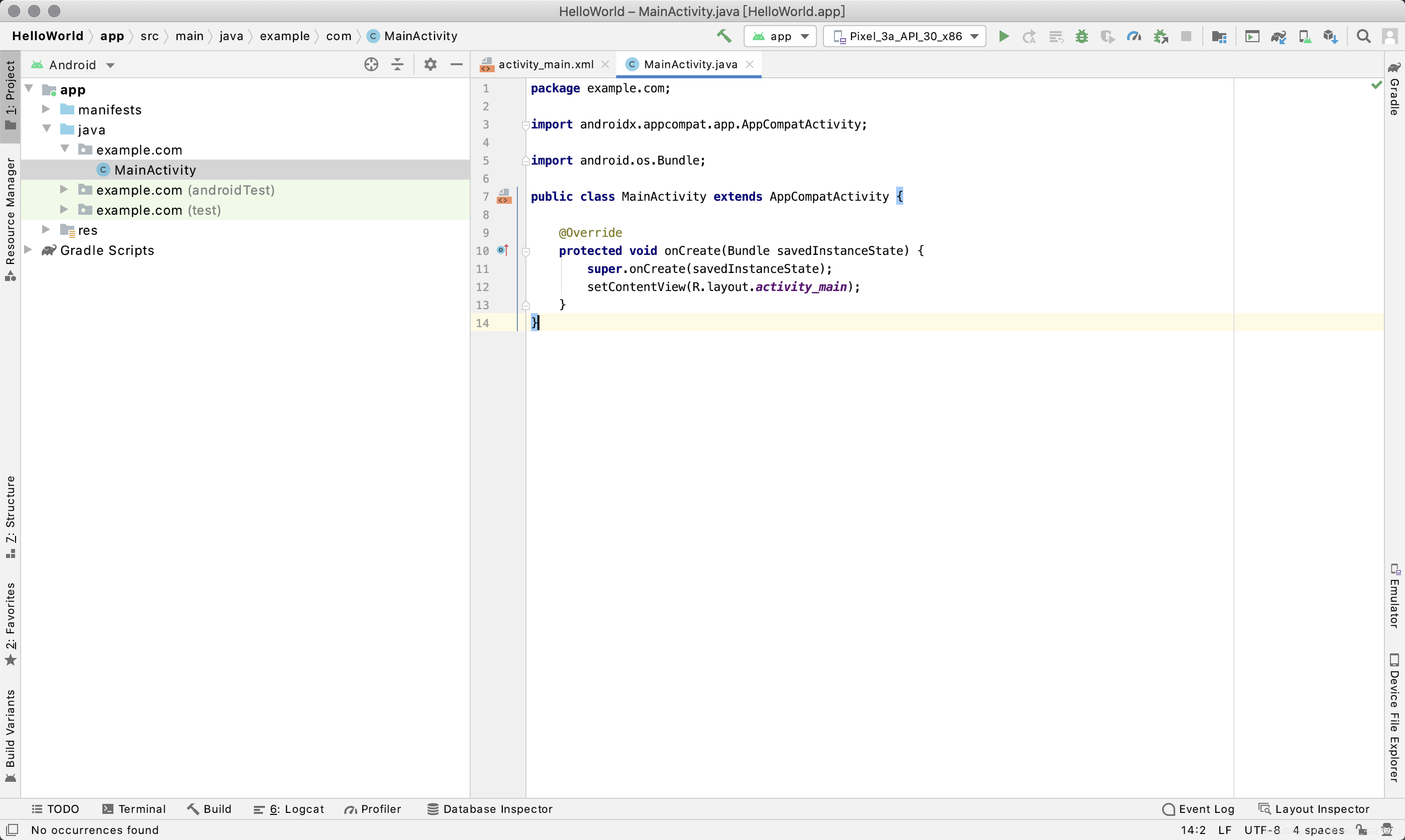Expand the example.com (androidTest) package

tap(64, 189)
